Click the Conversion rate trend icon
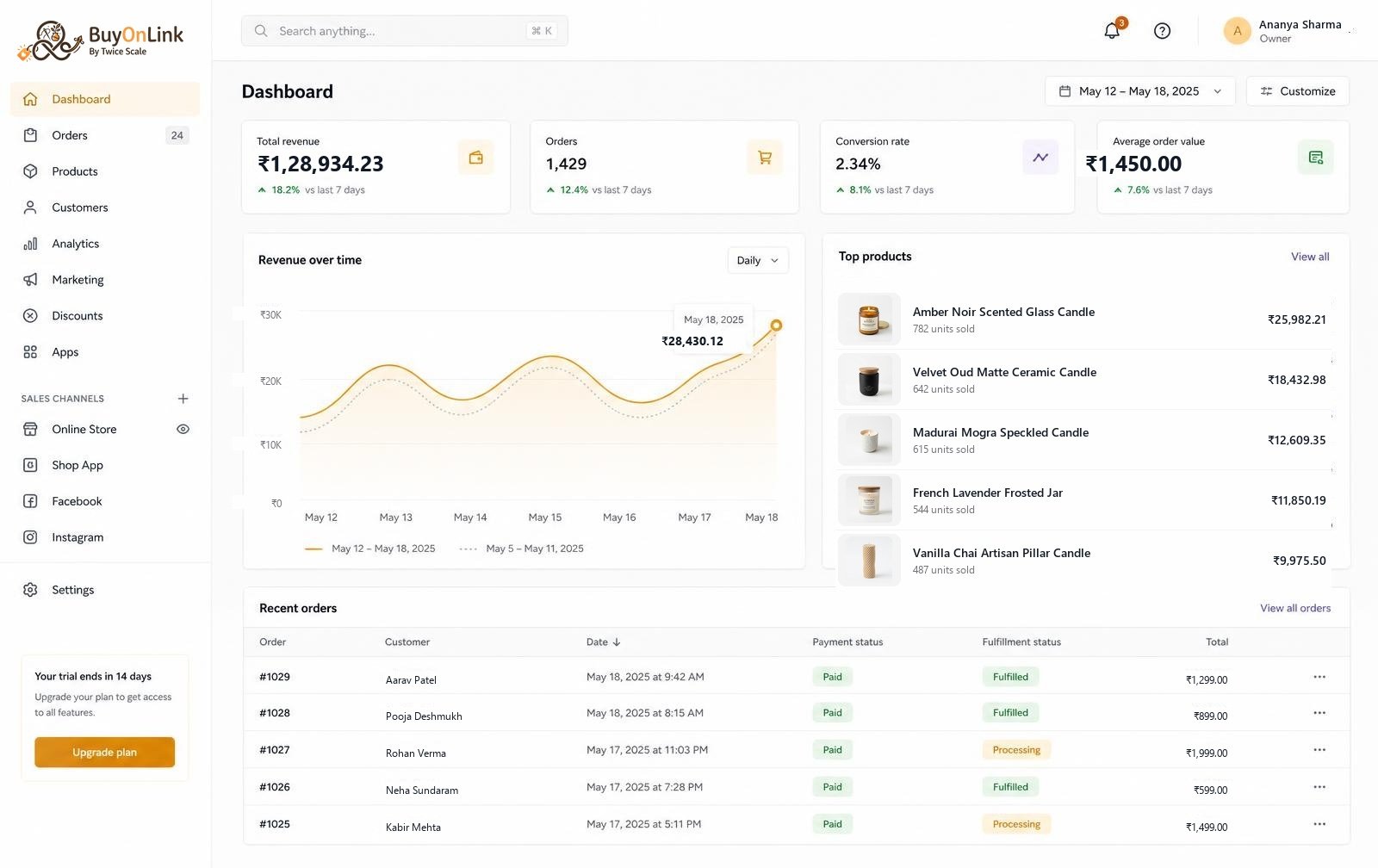The height and width of the screenshot is (868, 1378). (x=1040, y=158)
